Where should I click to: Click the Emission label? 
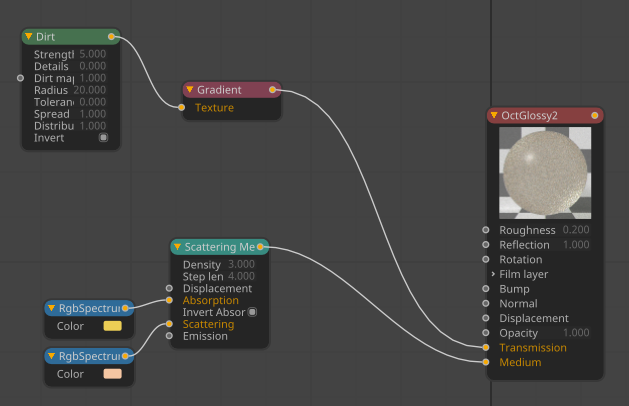point(205,336)
